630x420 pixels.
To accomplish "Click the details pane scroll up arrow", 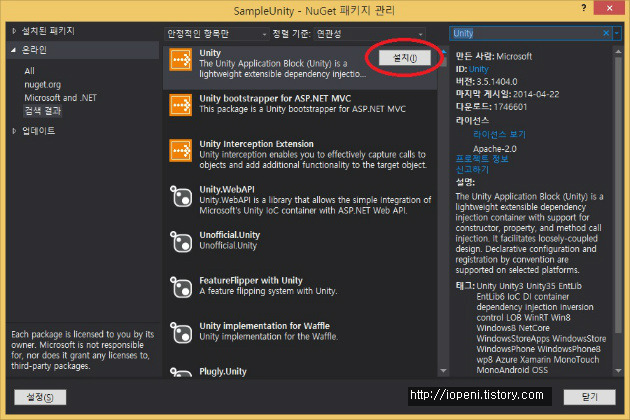I will 618,51.
